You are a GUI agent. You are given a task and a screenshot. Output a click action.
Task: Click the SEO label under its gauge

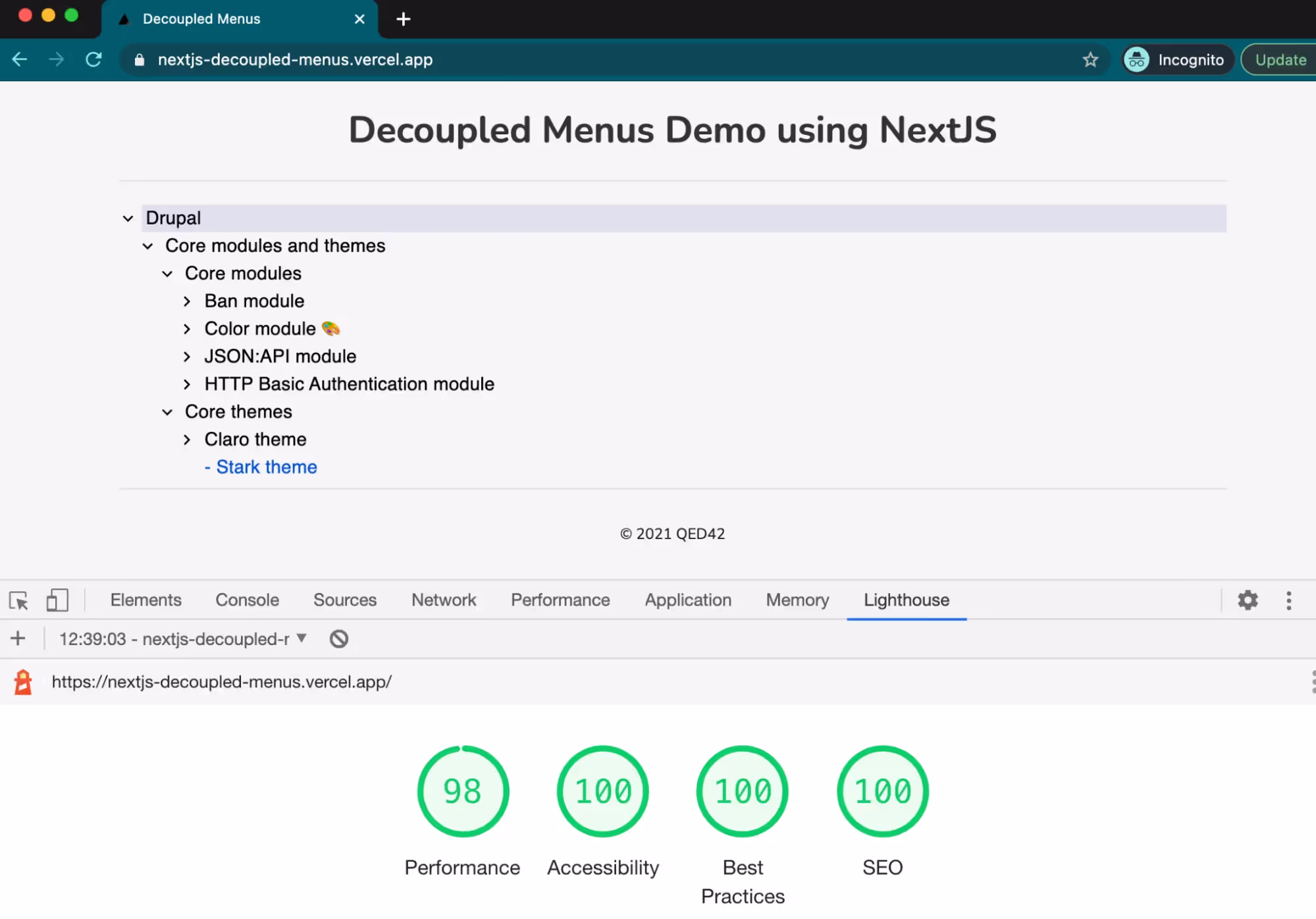pyautogui.click(x=882, y=868)
